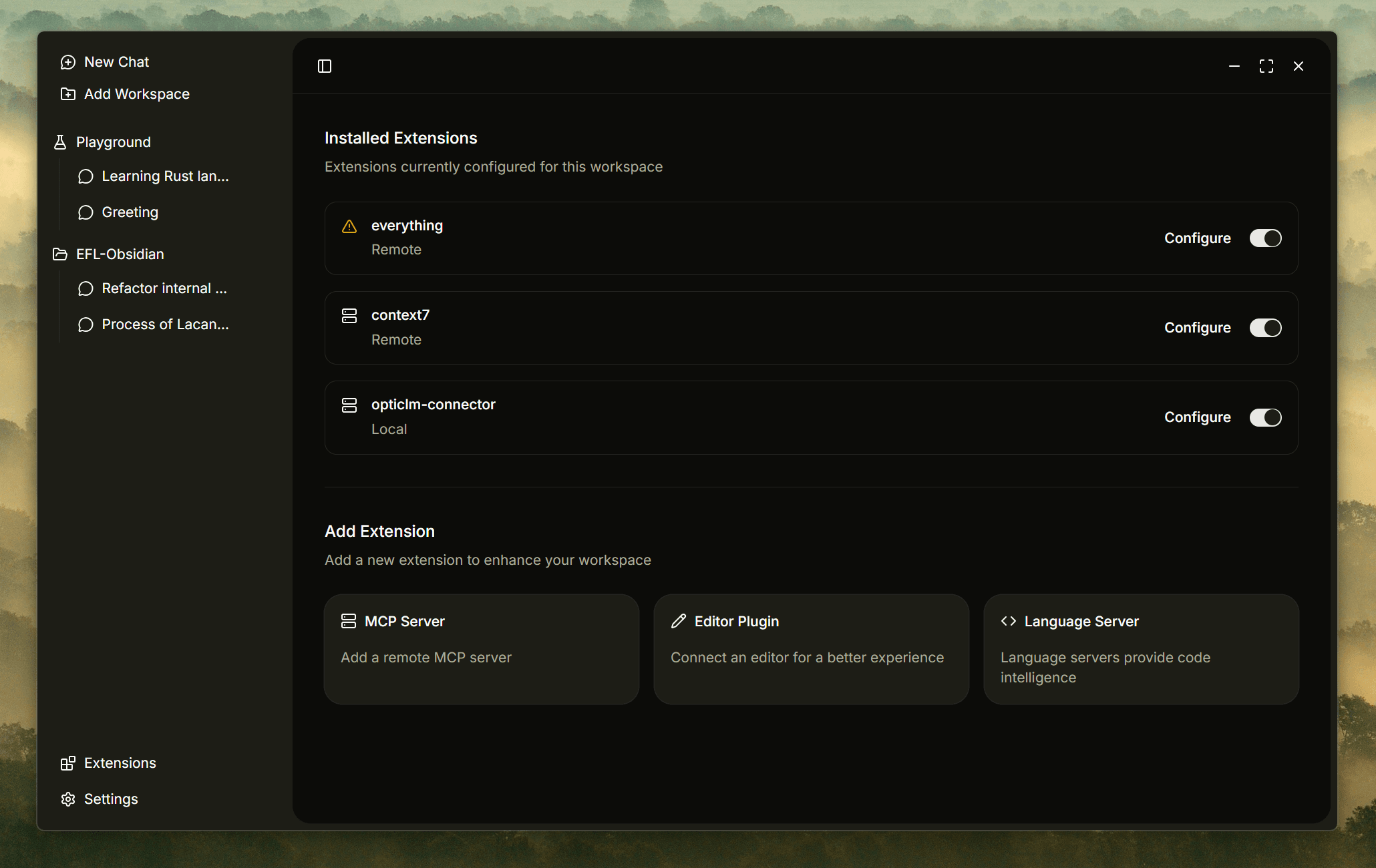Turn off the context7 extension switch
Image resolution: width=1376 pixels, height=868 pixels.
pyautogui.click(x=1265, y=328)
